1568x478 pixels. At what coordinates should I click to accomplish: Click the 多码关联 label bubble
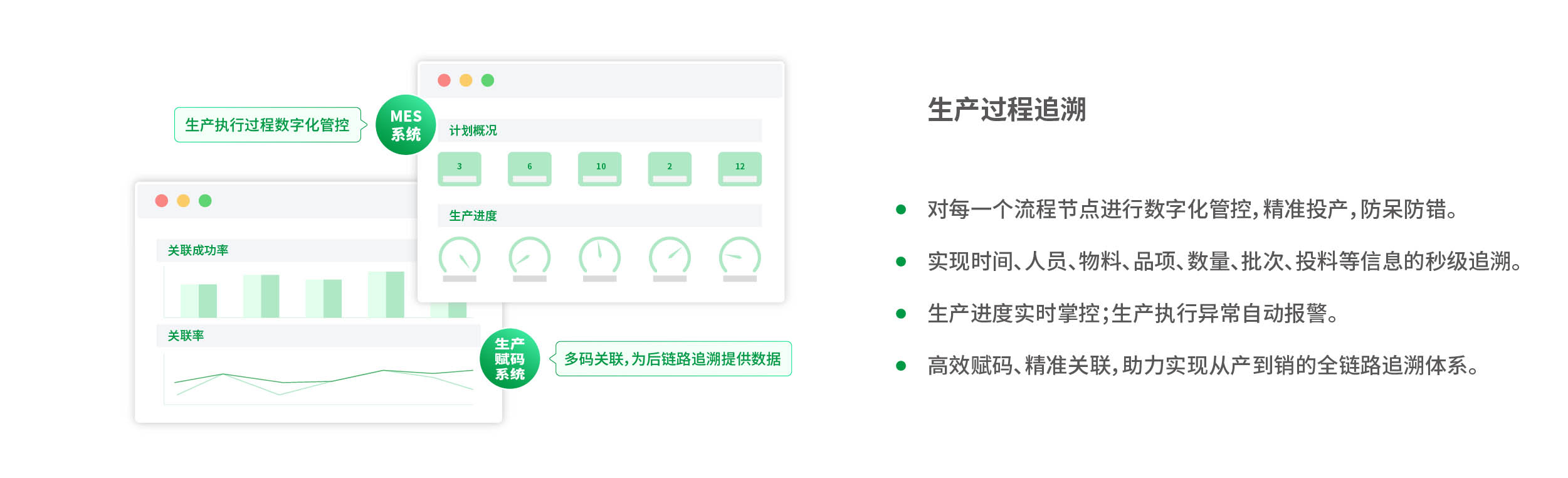[673, 359]
